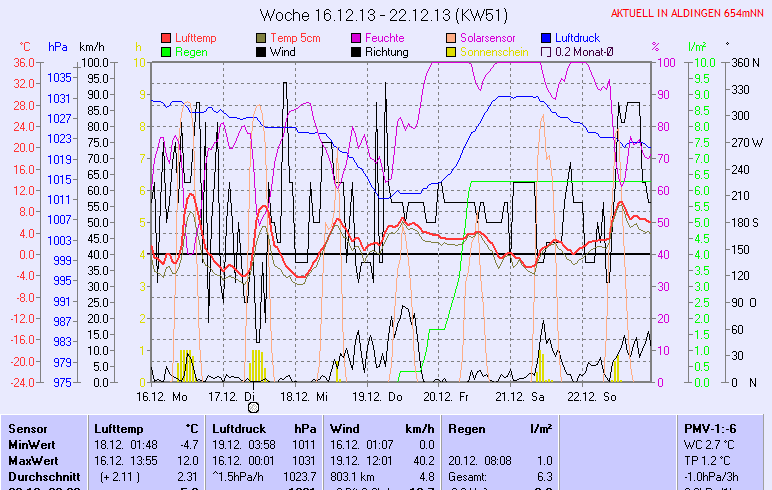Click the olive Temp 5cm legend square
This screenshot has width=772, height=490.
point(261,37)
